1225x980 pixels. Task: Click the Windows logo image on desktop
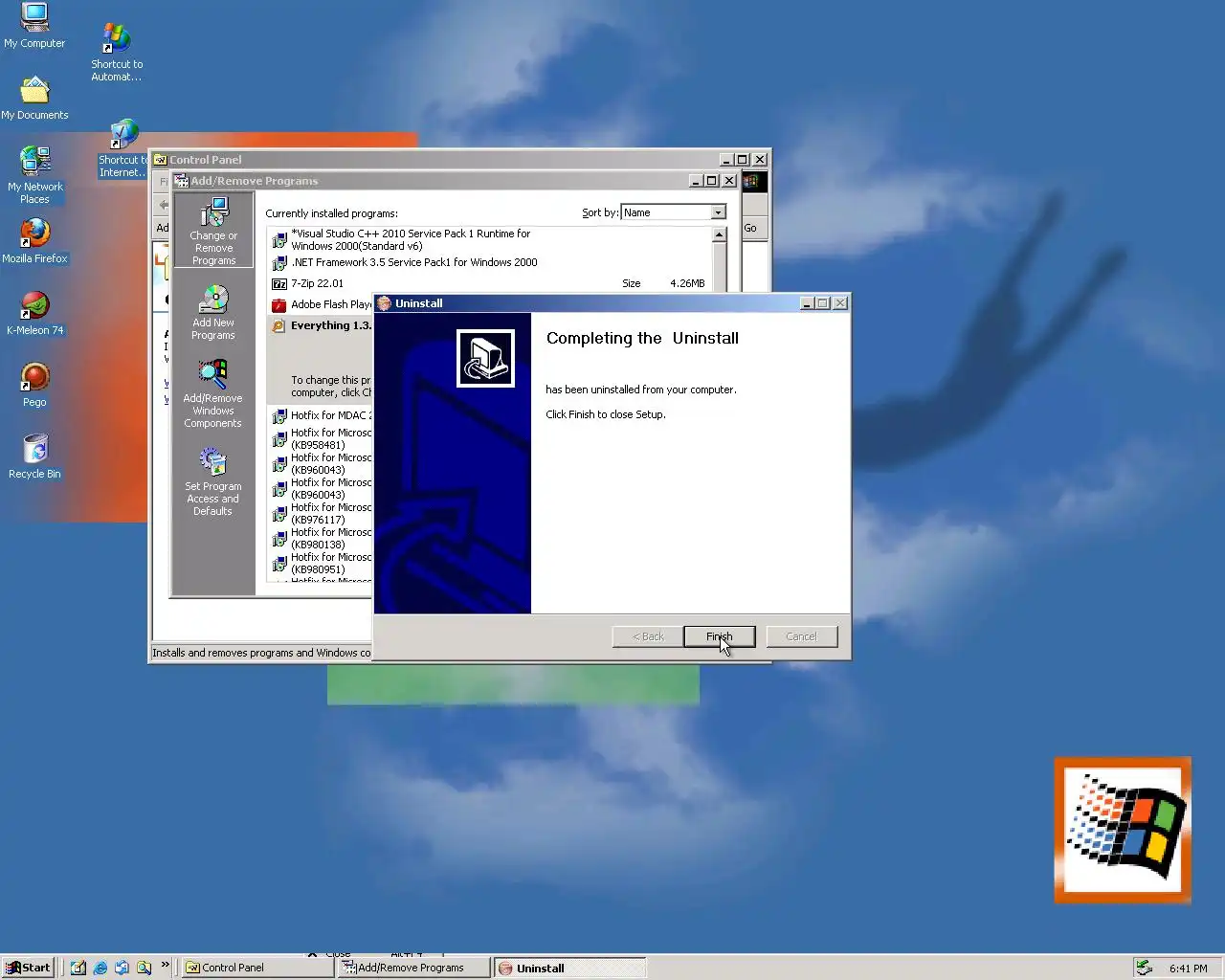[x=1123, y=830]
